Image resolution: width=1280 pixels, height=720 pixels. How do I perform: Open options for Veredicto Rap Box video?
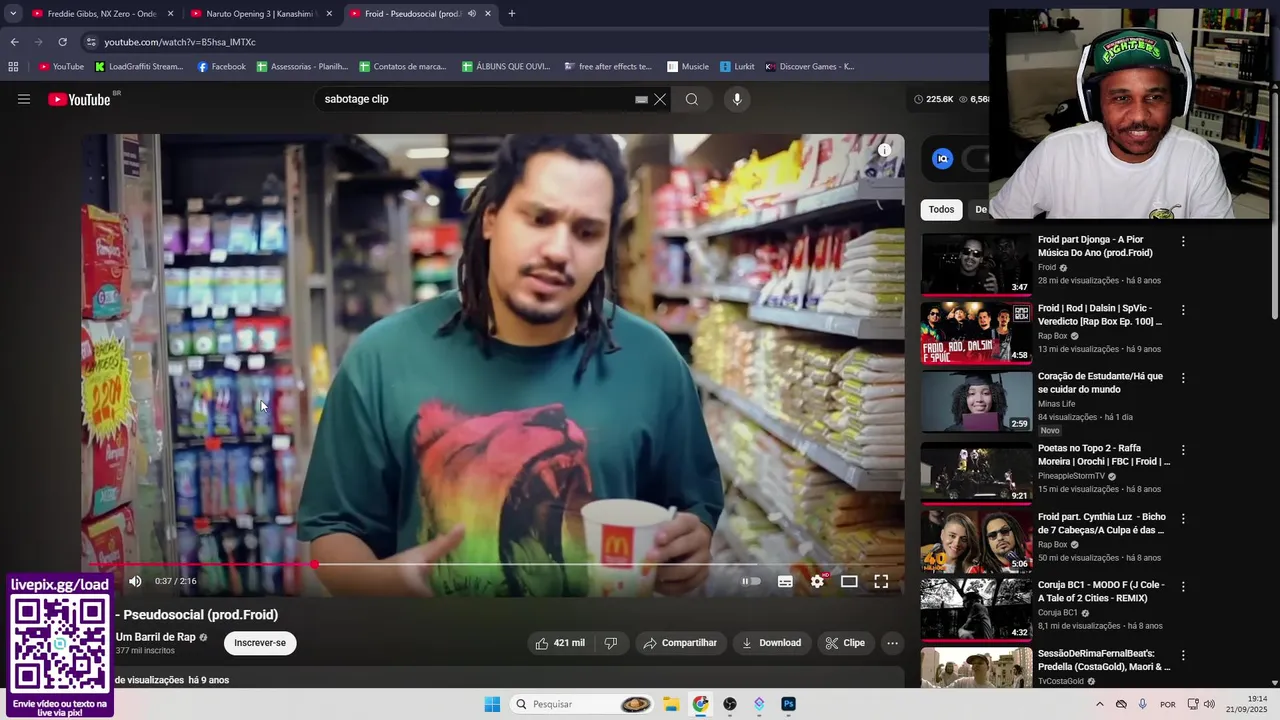[x=1183, y=310]
